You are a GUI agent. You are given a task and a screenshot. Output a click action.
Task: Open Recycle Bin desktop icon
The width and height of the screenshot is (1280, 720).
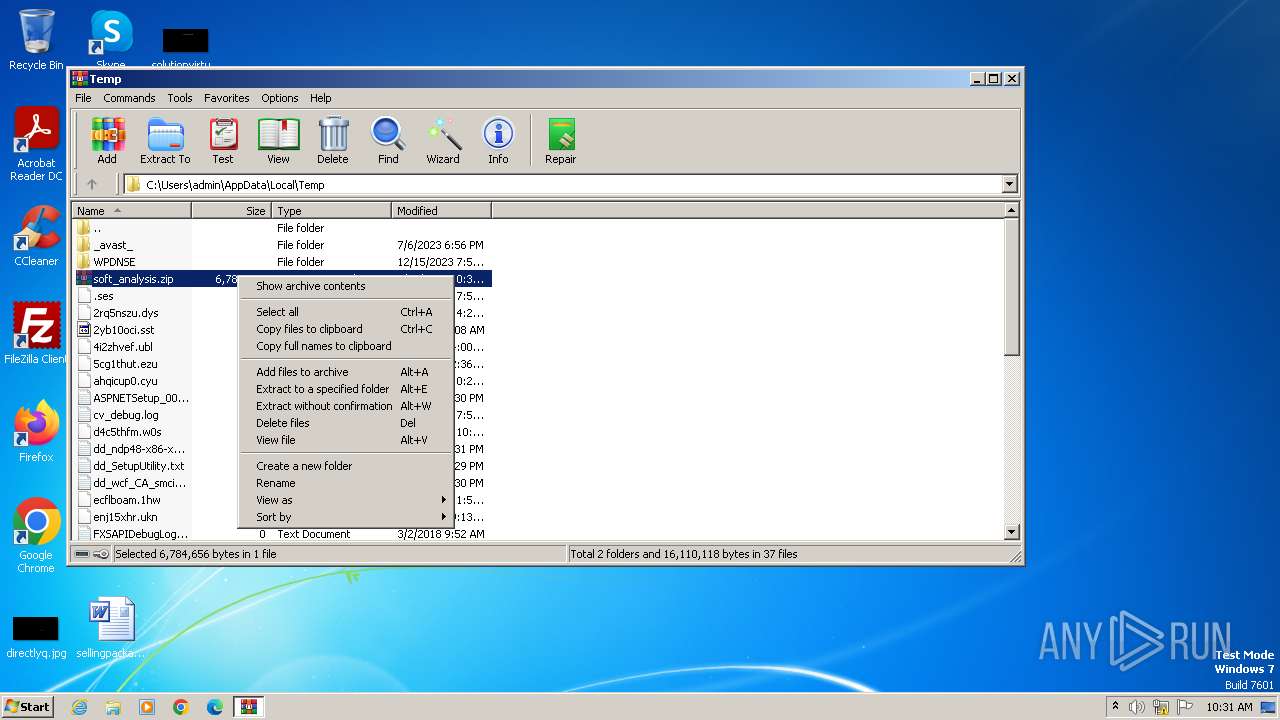point(36,40)
